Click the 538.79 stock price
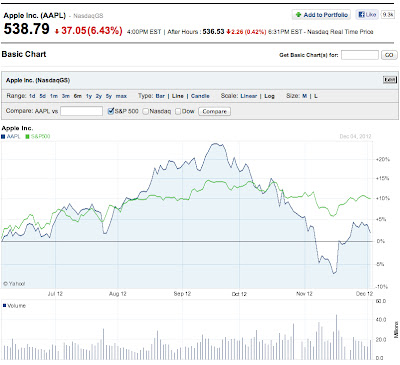The width and height of the screenshot is (400, 365). (x=27, y=29)
